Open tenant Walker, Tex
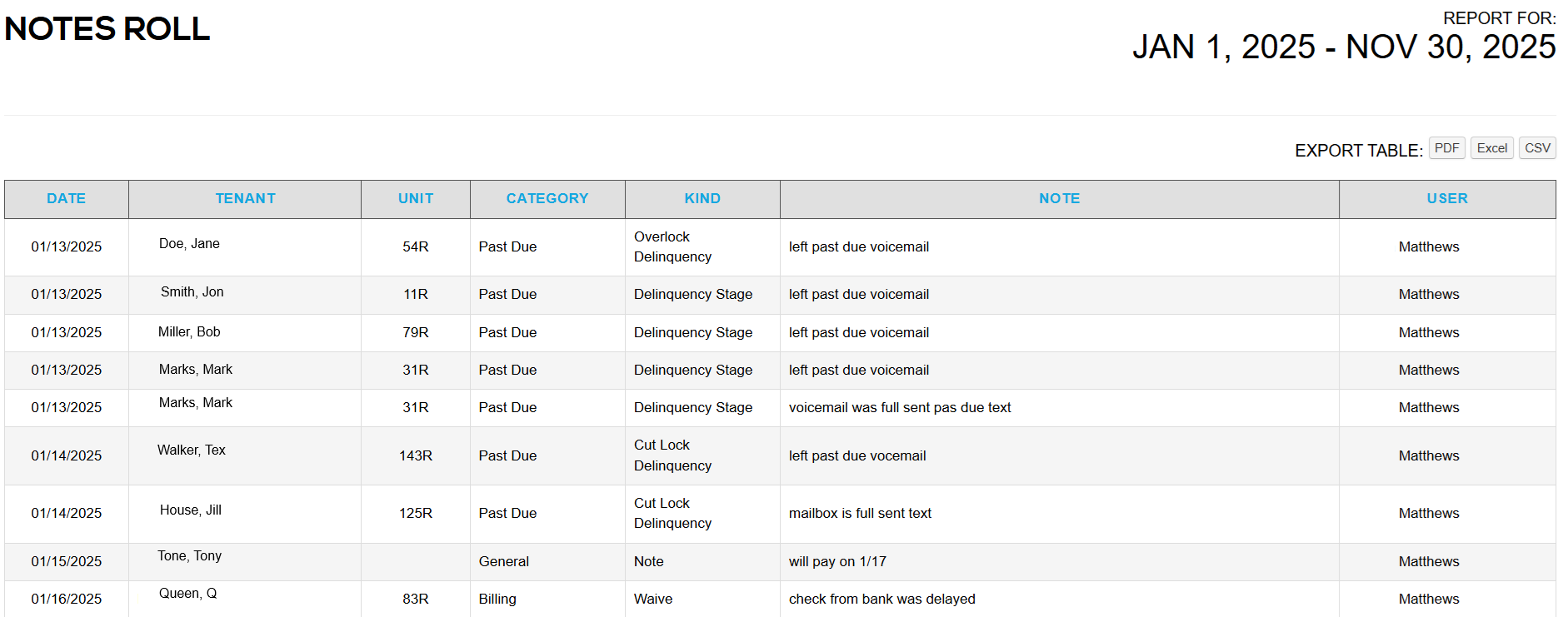This screenshot has height=617, width=1568. tap(192, 450)
